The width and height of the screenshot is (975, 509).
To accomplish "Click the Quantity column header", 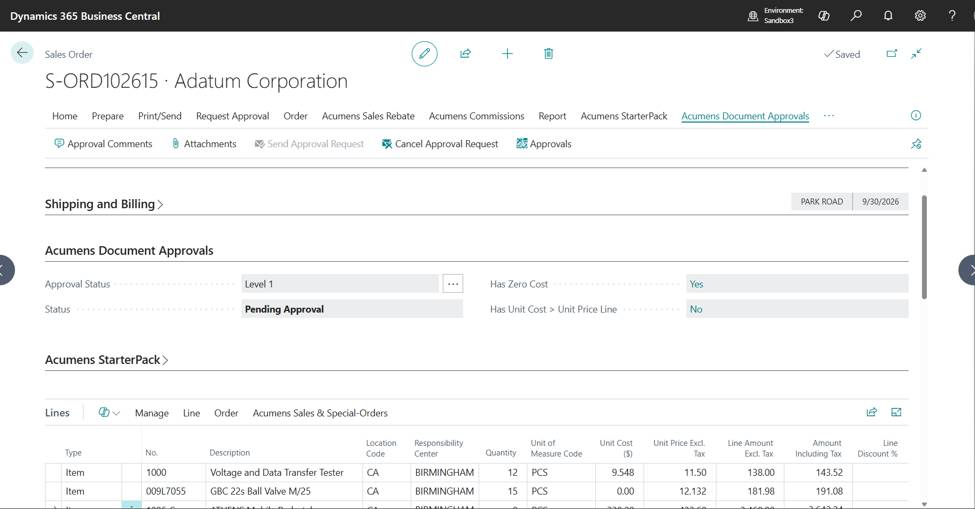I will (x=501, y=452).
